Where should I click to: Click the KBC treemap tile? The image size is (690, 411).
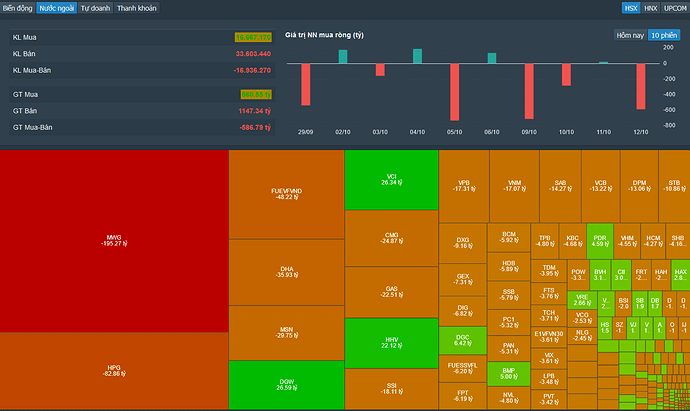tap(573, 241)
